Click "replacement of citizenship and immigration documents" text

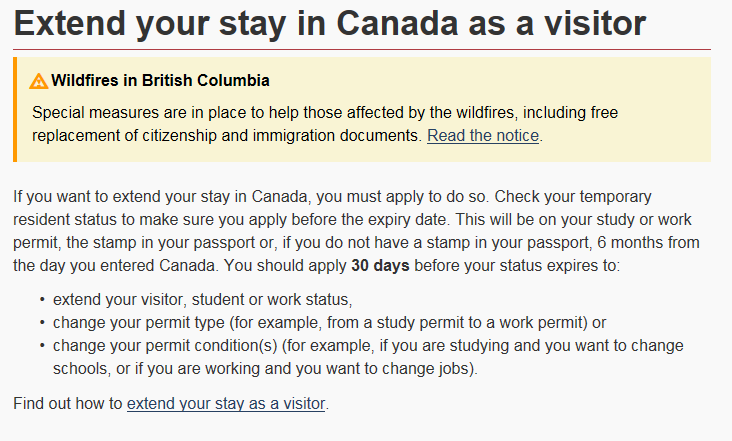[227, 135]
